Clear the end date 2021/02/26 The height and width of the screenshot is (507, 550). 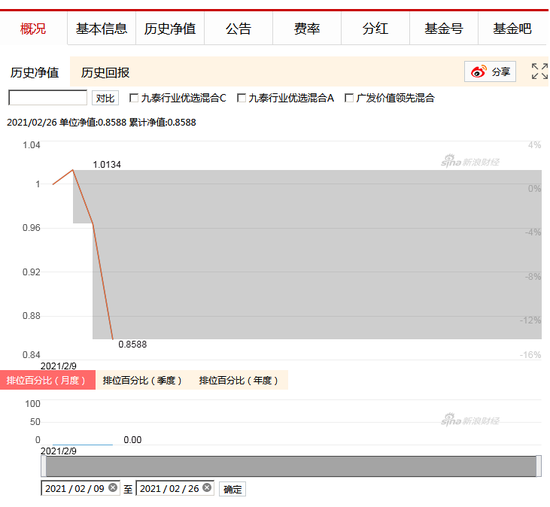point(207,488)
